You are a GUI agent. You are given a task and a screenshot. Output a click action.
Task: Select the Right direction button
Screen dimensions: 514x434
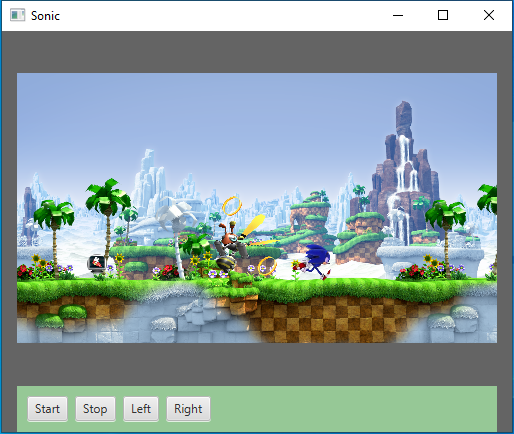coord(188,409)
